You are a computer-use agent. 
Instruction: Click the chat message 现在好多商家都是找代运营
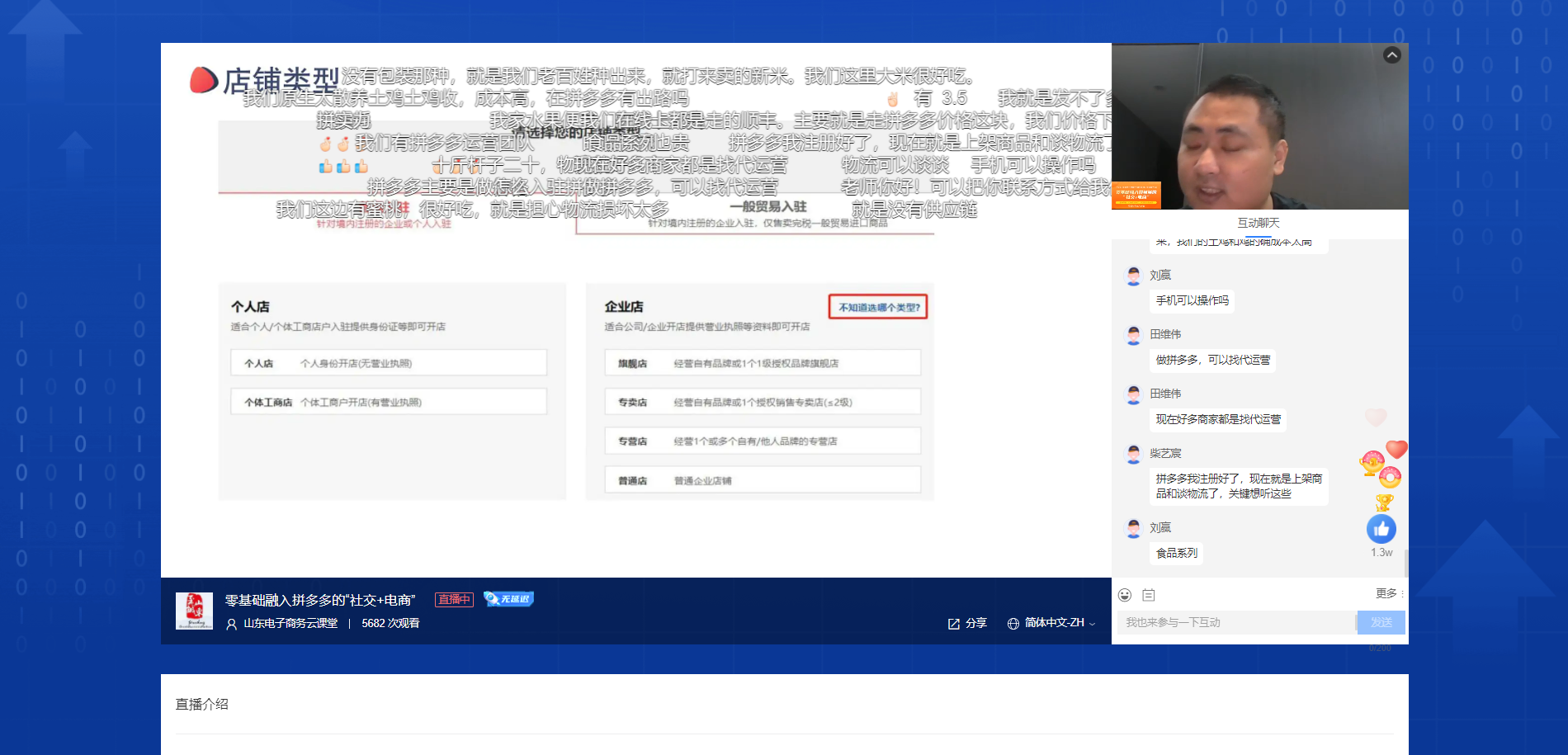point(1218,419)
